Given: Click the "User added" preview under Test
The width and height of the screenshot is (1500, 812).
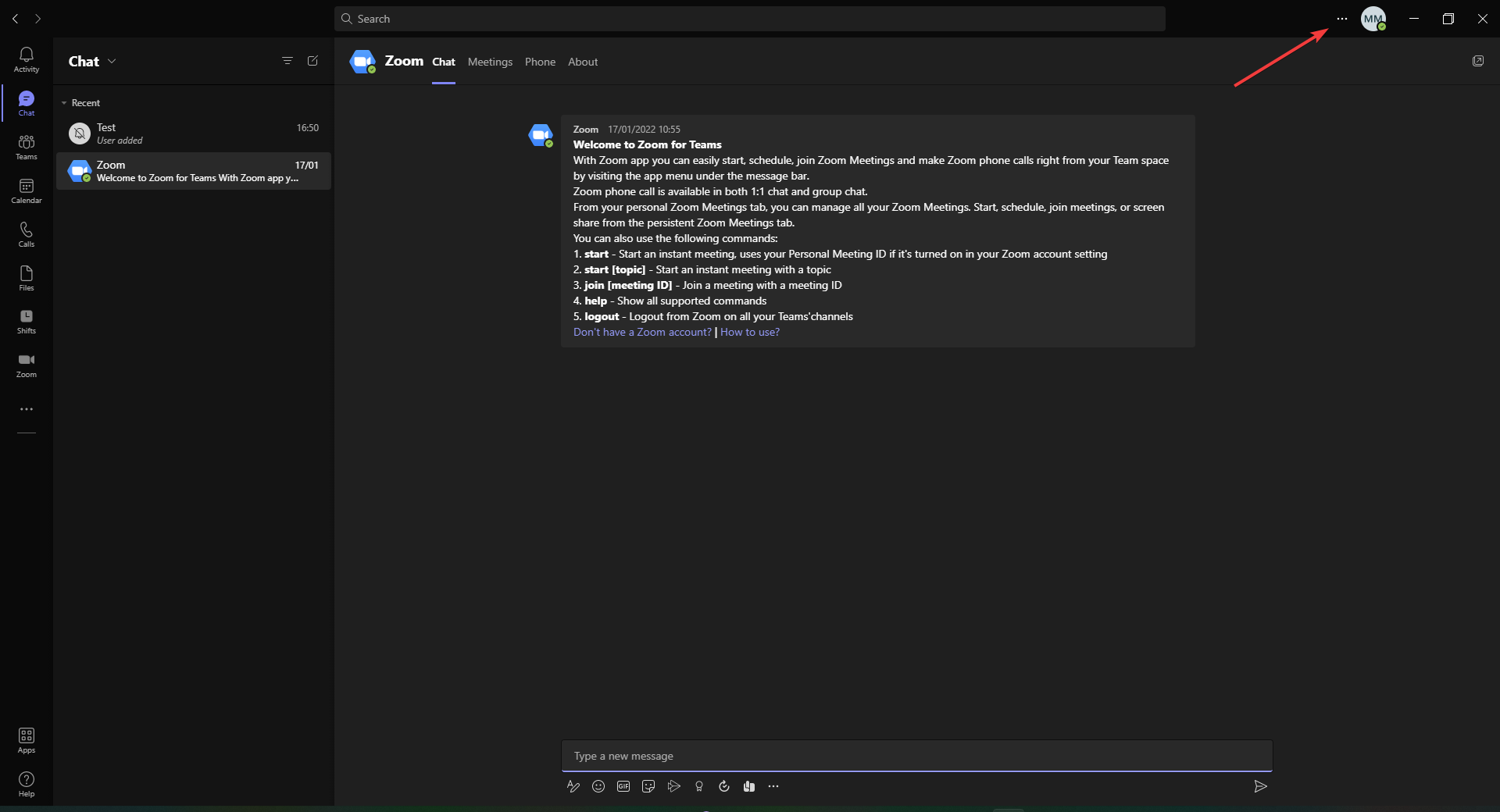Looking at the screenshot, I should click(120, 141).
